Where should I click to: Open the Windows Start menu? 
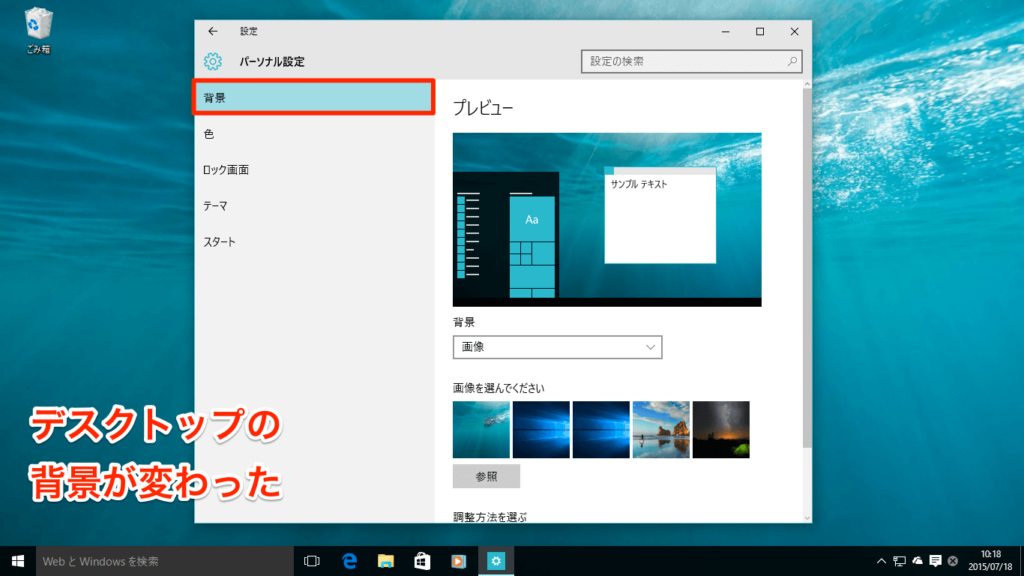(18, 561)
